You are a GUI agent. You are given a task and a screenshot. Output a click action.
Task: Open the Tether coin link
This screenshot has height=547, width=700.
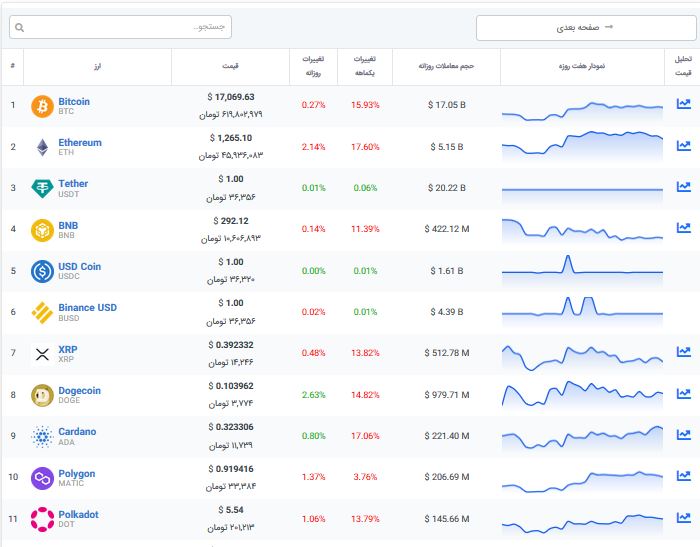(73, 184)
